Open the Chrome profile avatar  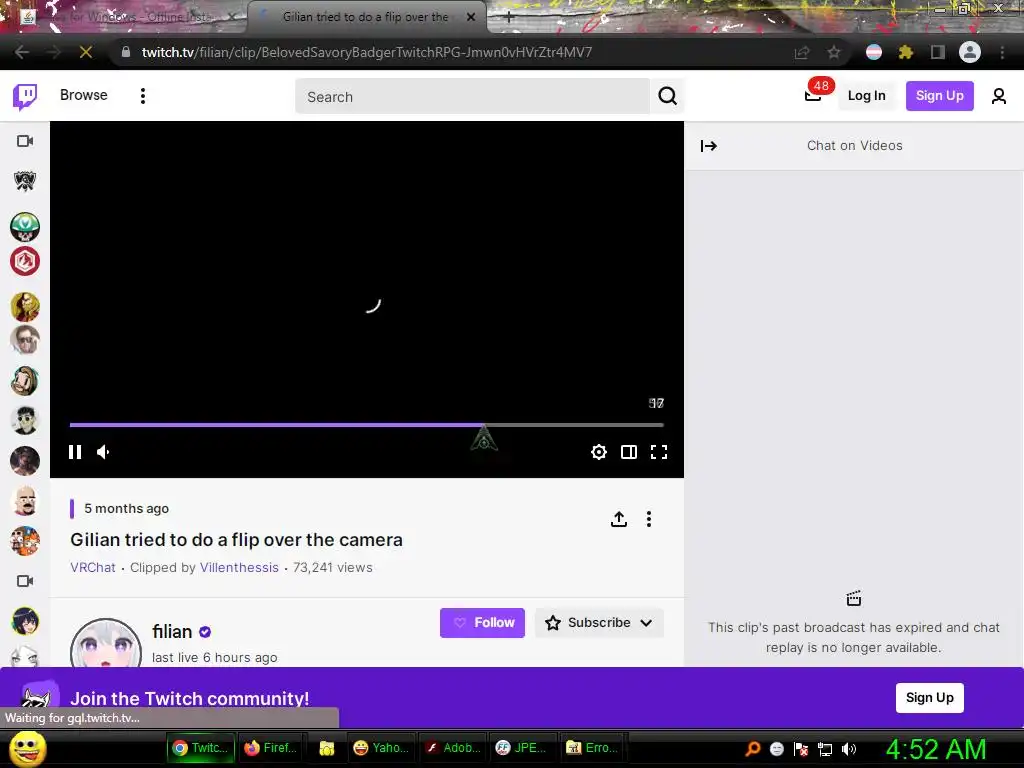click(969, 52)
